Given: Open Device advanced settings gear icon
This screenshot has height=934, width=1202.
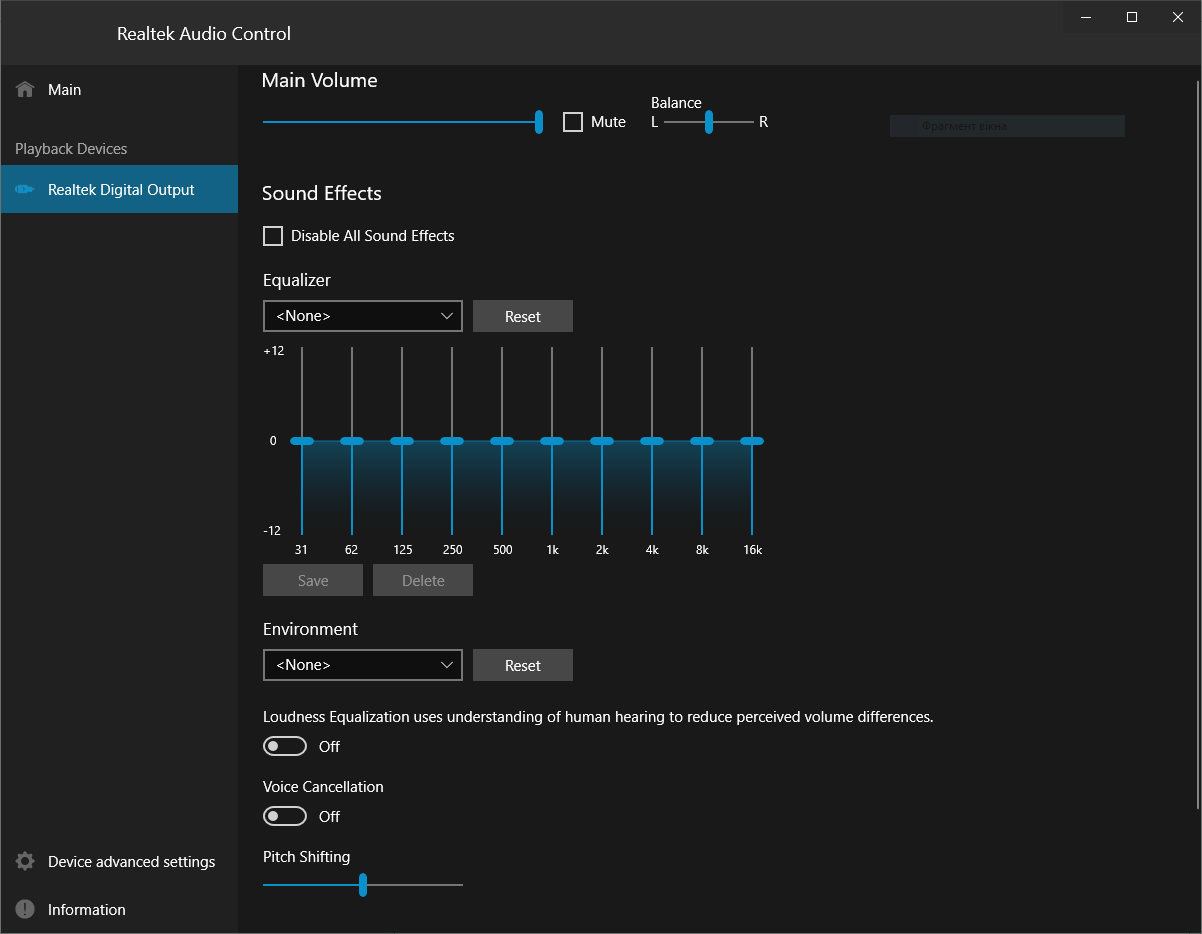Looking at the screenshot, I should [25, 862].
